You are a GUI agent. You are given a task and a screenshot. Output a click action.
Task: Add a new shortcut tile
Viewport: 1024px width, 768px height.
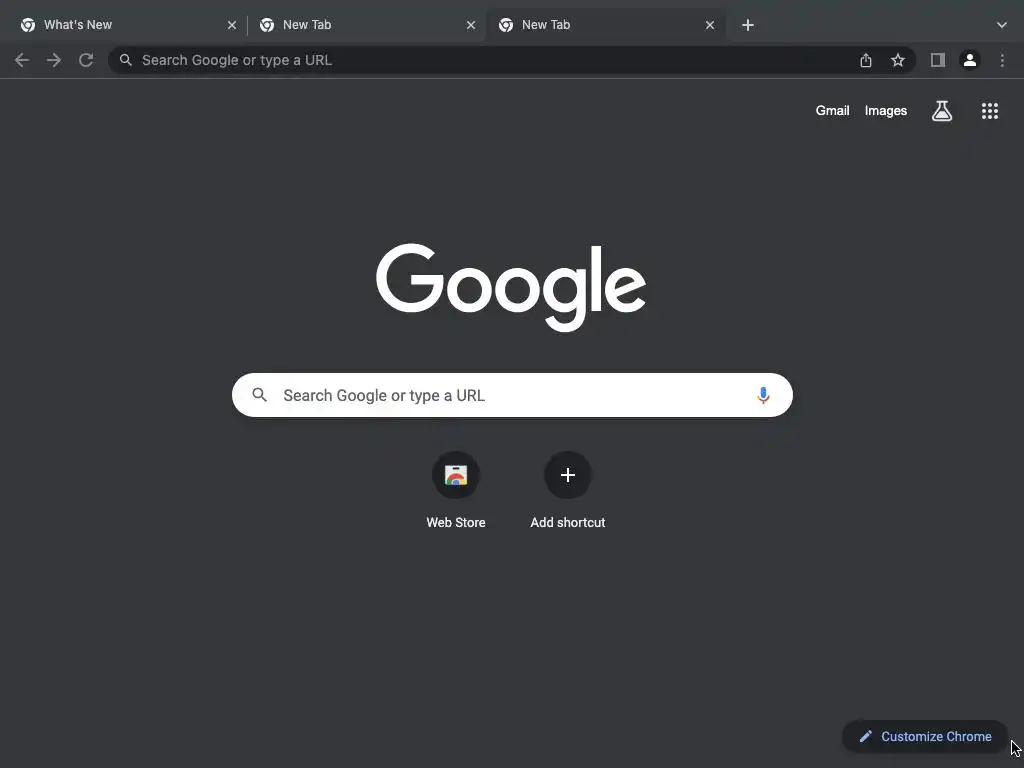[568, 475]
